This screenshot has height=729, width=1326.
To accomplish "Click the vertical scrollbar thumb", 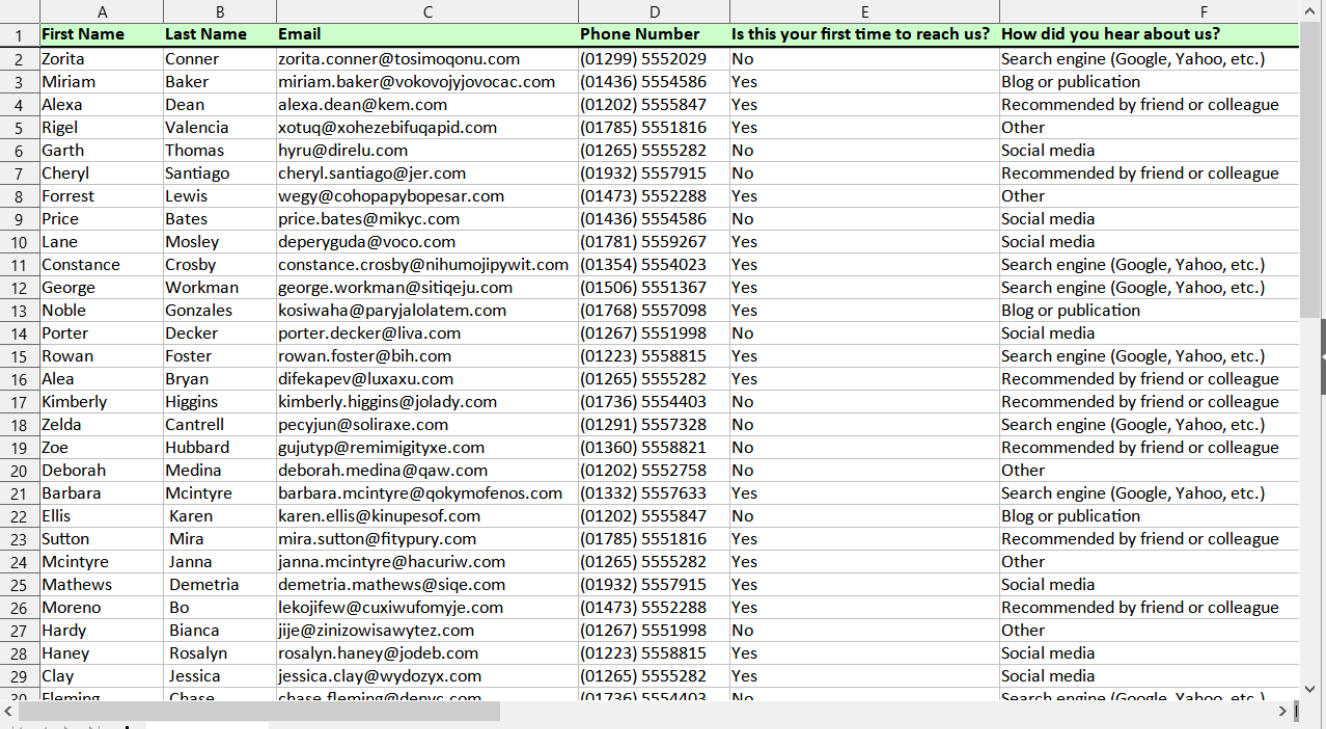I will (x=1310, y=170).
